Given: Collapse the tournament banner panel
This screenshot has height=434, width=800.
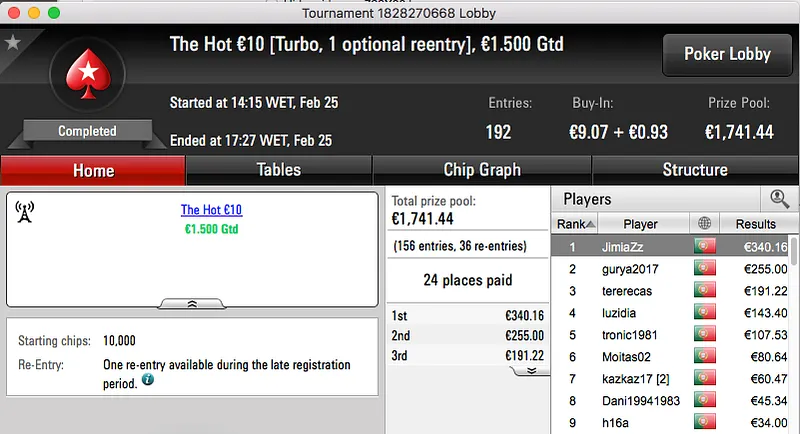Looking at the screenshot, I should (192, 303).
